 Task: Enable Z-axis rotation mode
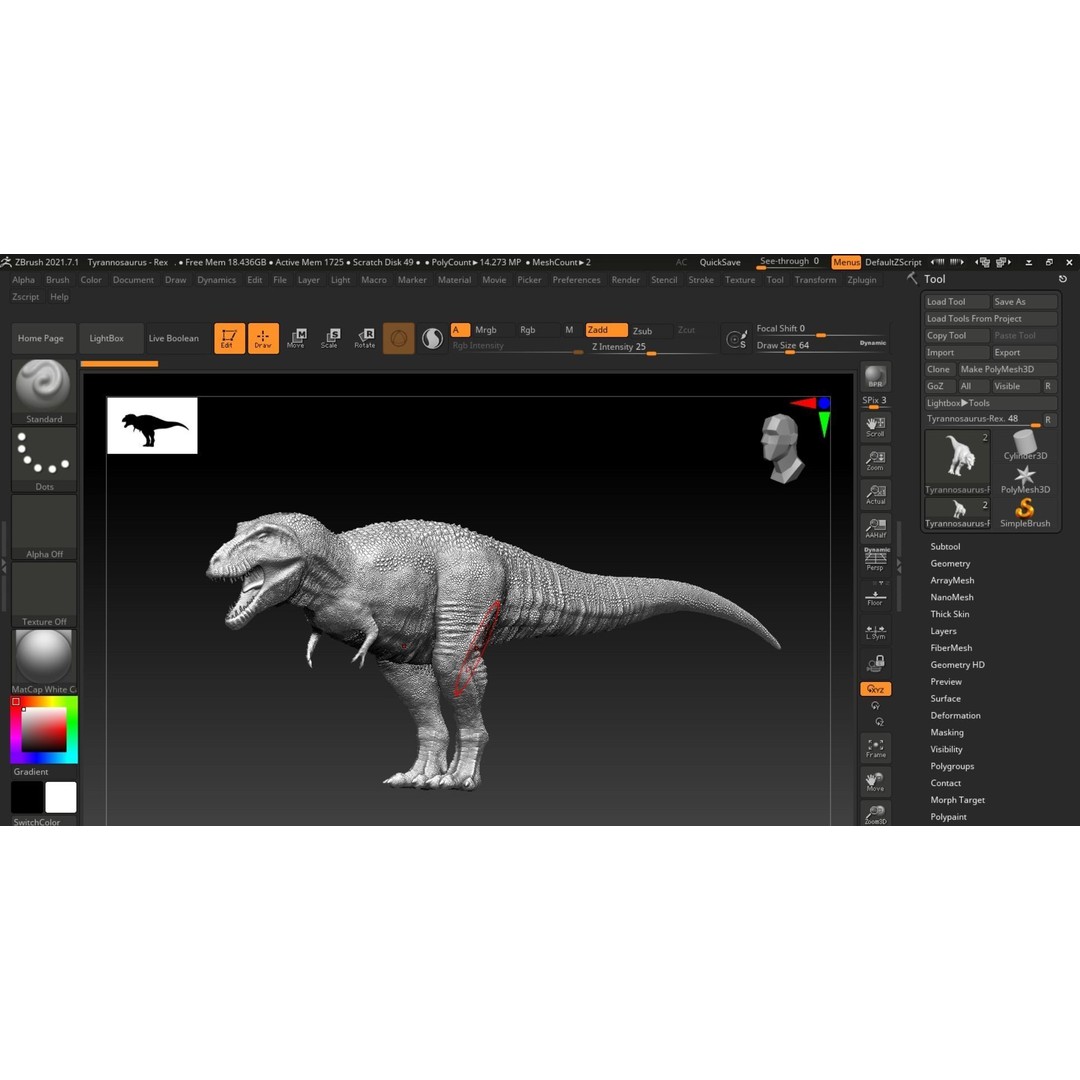click(x=879, y=722)
